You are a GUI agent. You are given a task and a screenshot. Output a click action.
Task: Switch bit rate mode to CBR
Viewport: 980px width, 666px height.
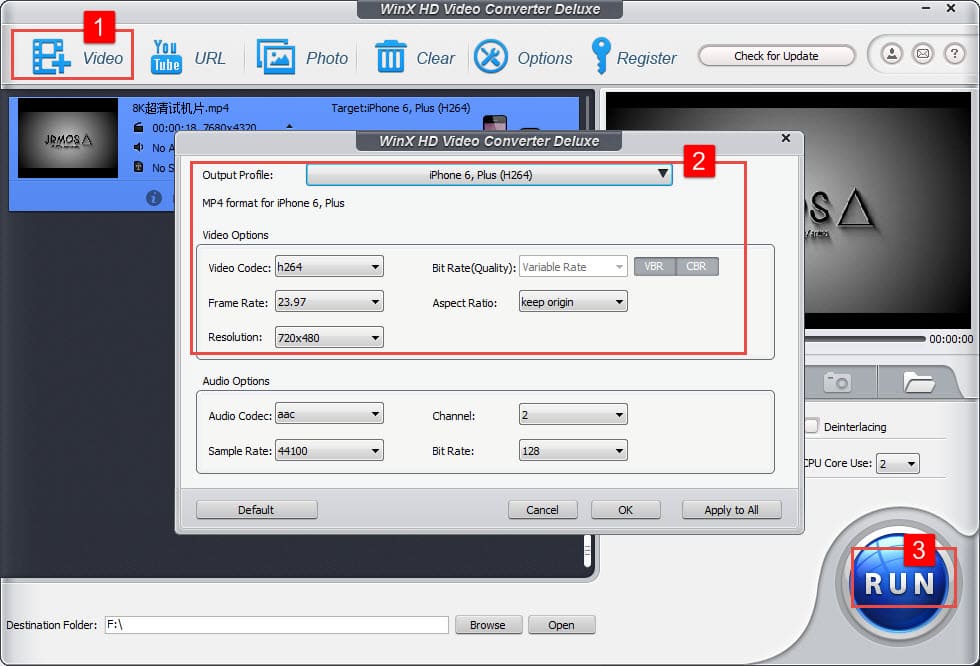696,267
